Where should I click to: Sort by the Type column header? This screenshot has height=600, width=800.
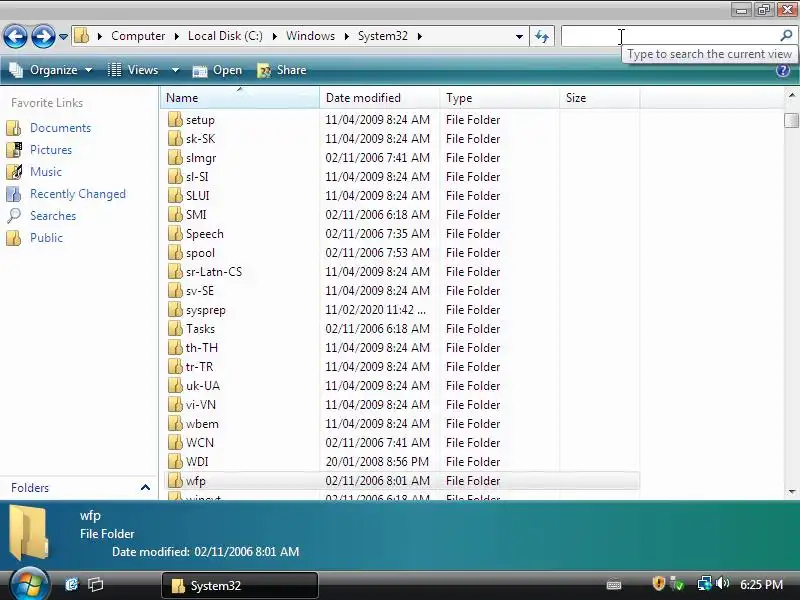499,97
